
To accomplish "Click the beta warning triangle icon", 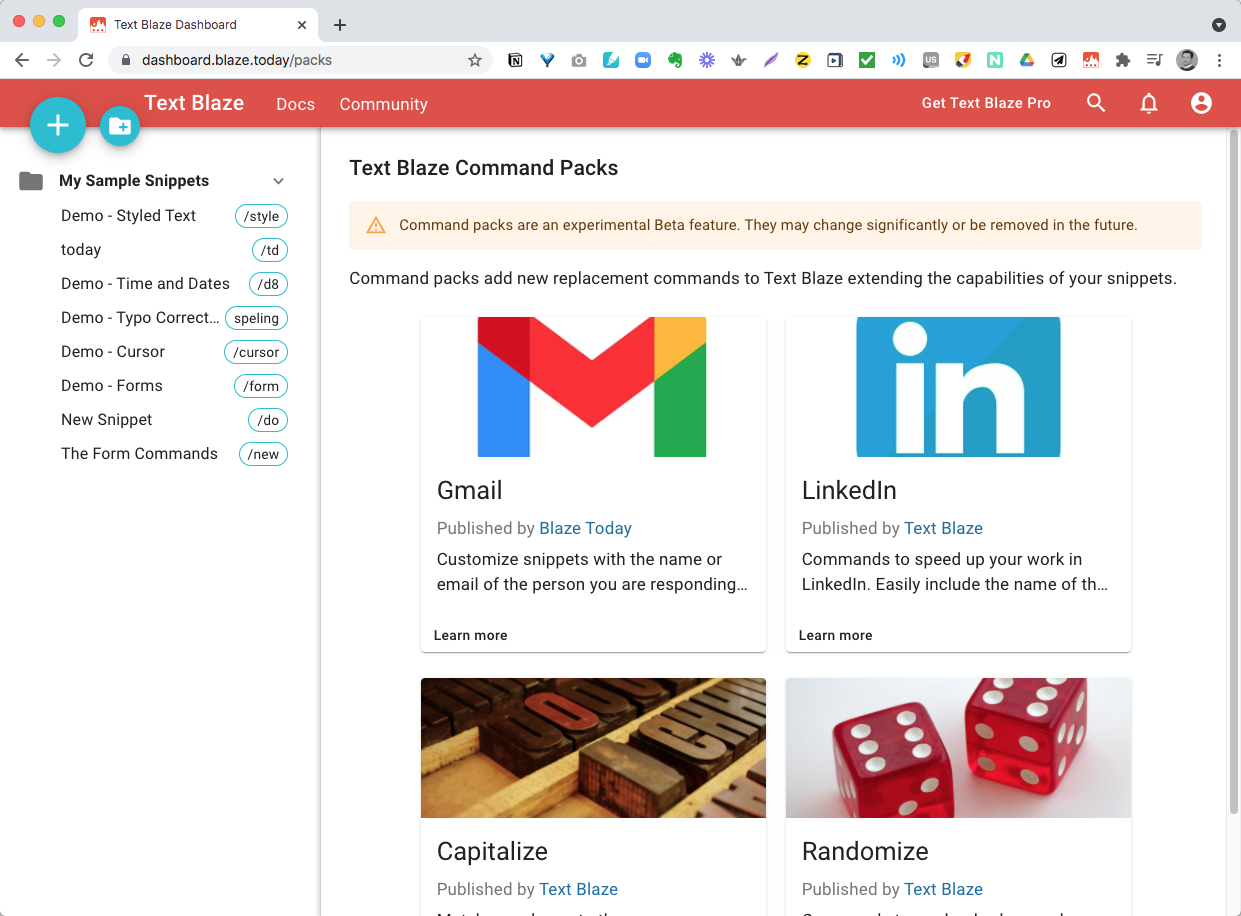I will coord(376,225).
